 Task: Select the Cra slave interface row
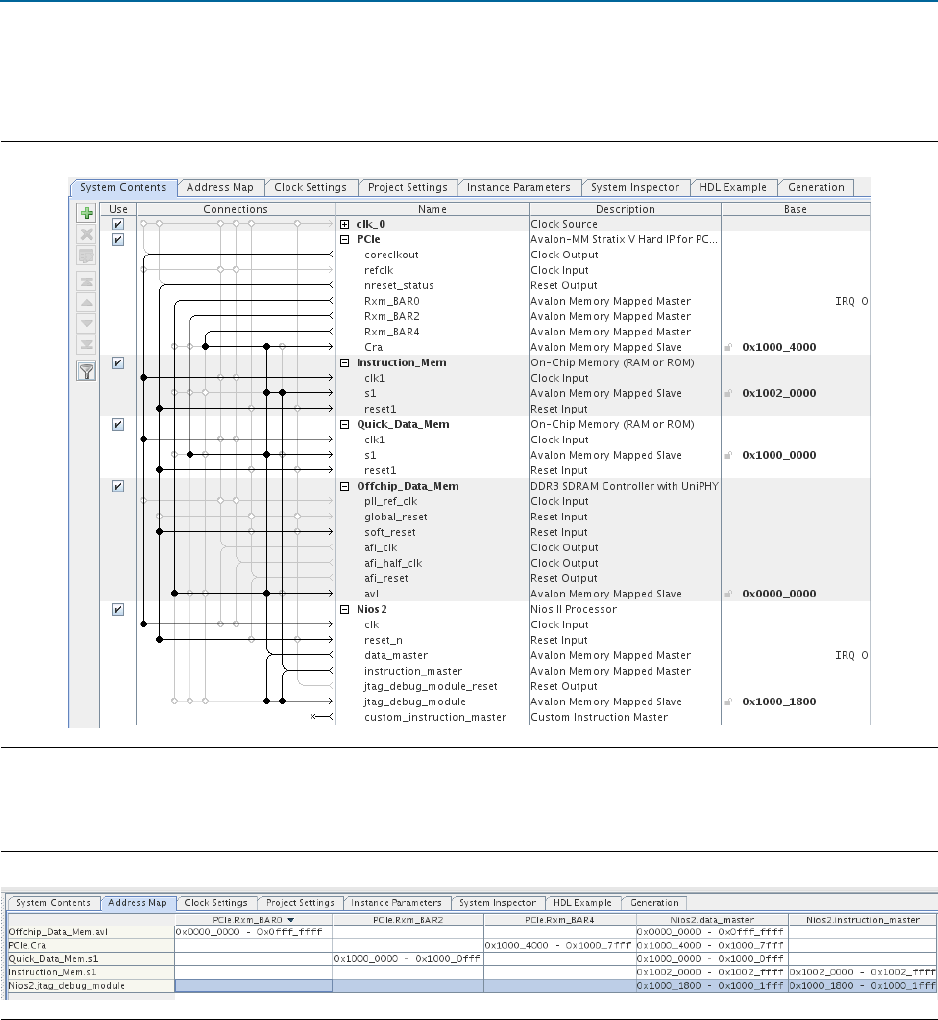coord(373,347)
